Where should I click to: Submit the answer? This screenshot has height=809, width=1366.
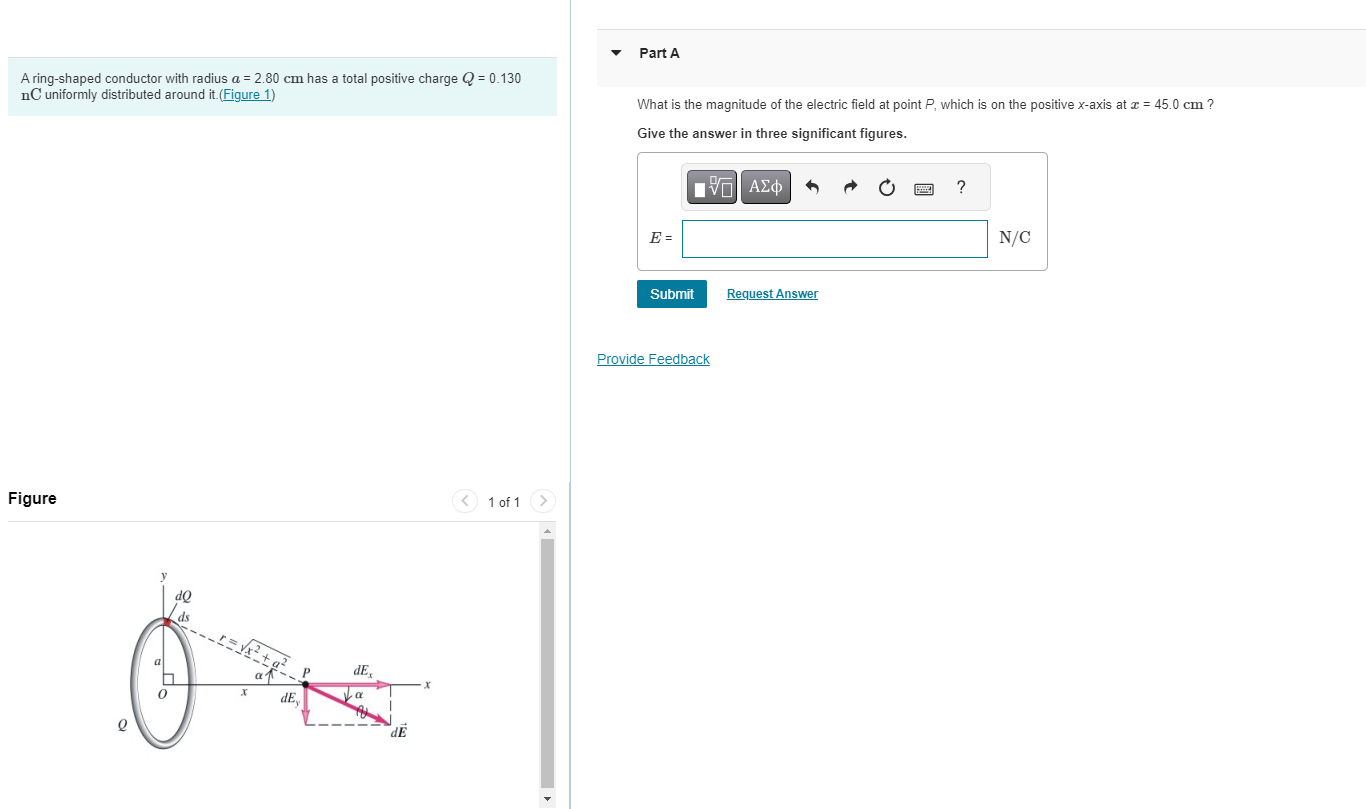click(671, 293)
